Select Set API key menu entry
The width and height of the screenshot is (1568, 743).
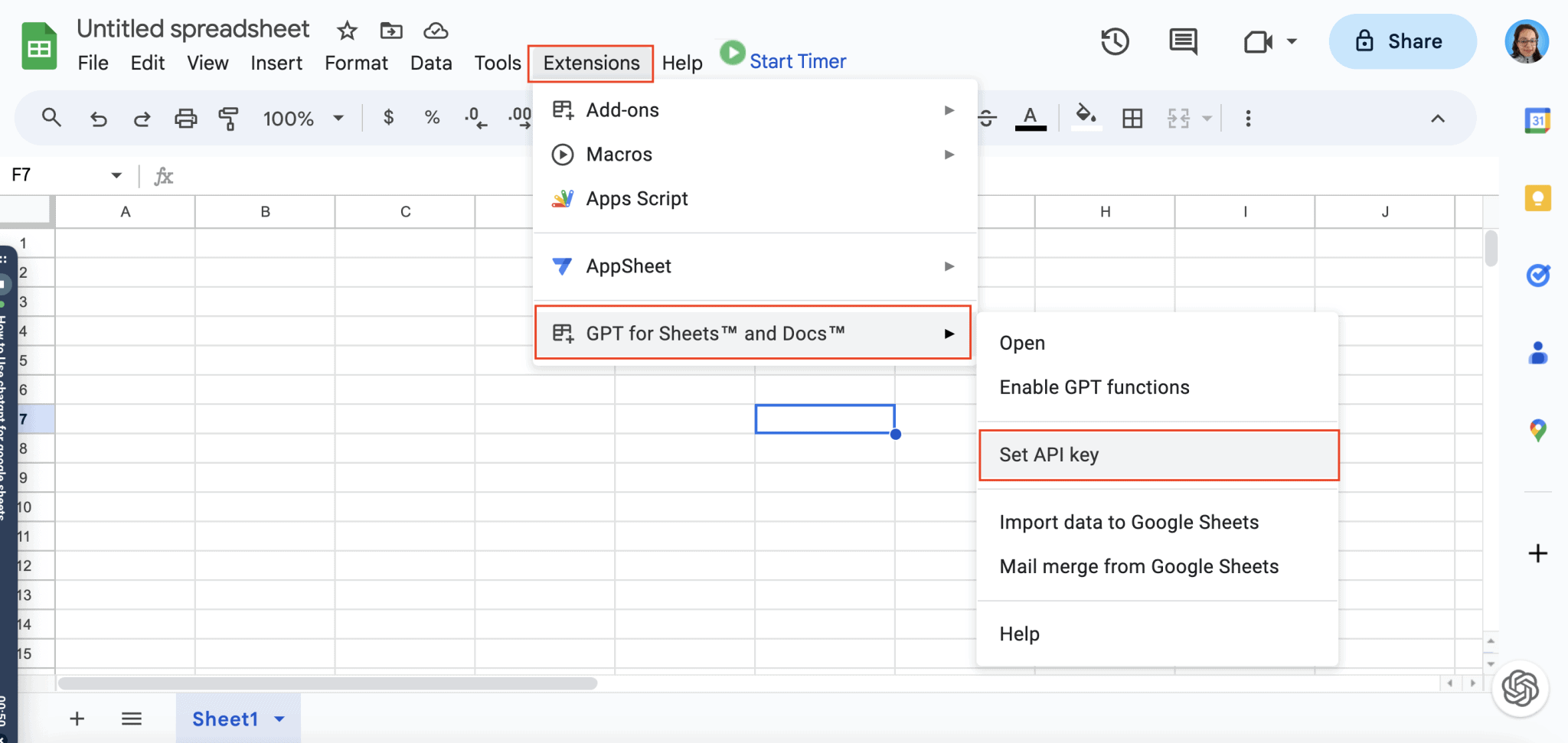(x=1158, y=455)
